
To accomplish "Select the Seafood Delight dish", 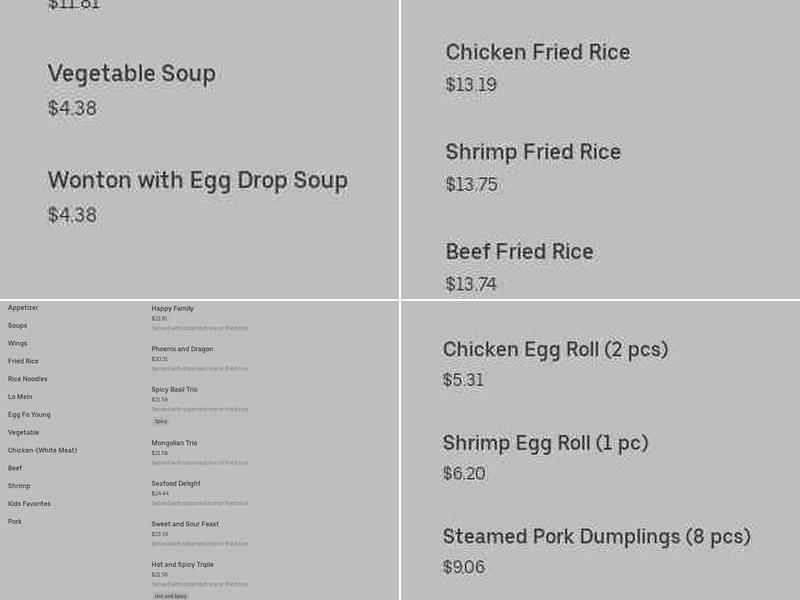I will click(x=176, y=483).
